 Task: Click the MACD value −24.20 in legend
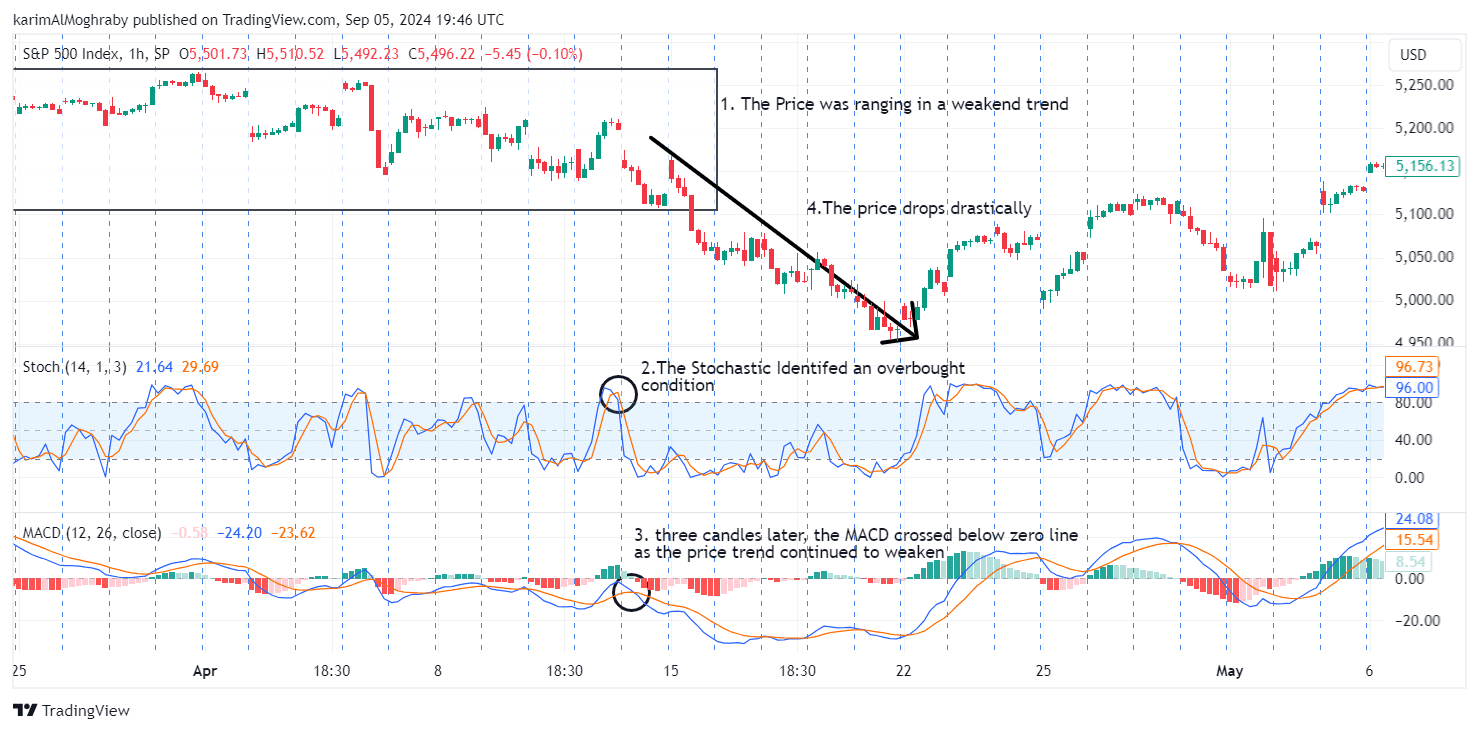[x=241, y=533]
